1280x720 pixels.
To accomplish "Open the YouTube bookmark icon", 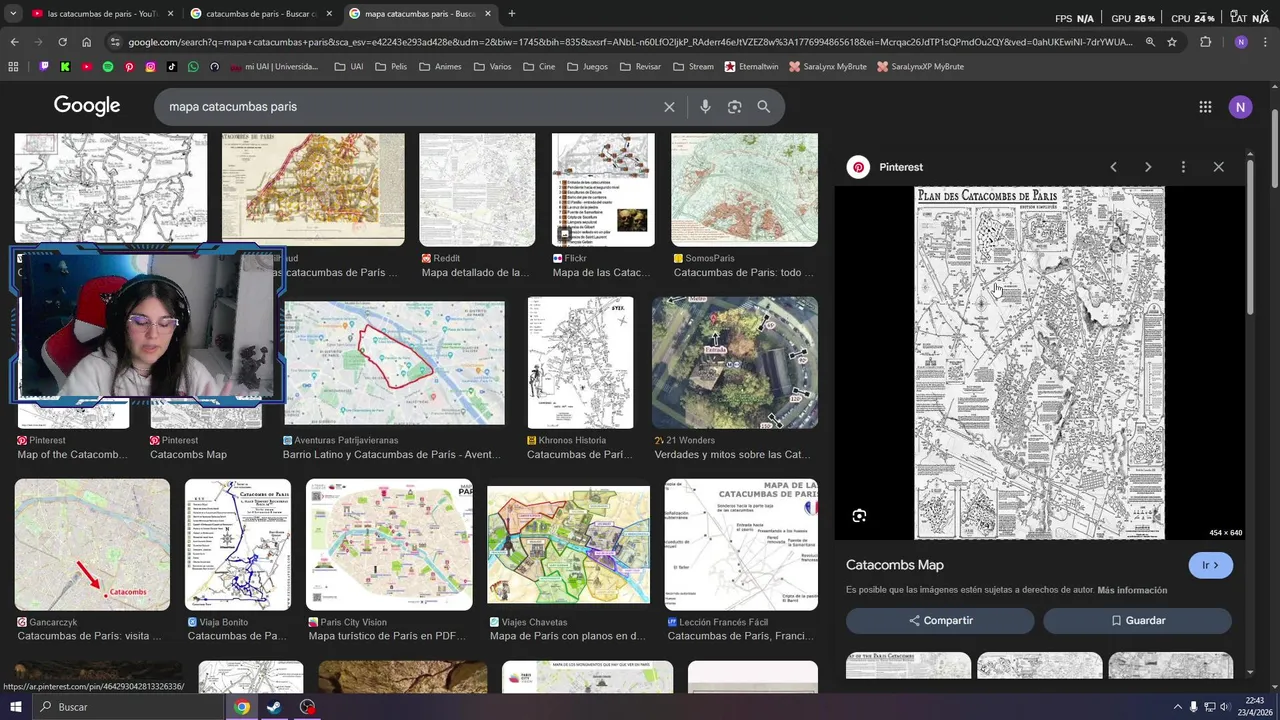I will click(x=87, y=67).
